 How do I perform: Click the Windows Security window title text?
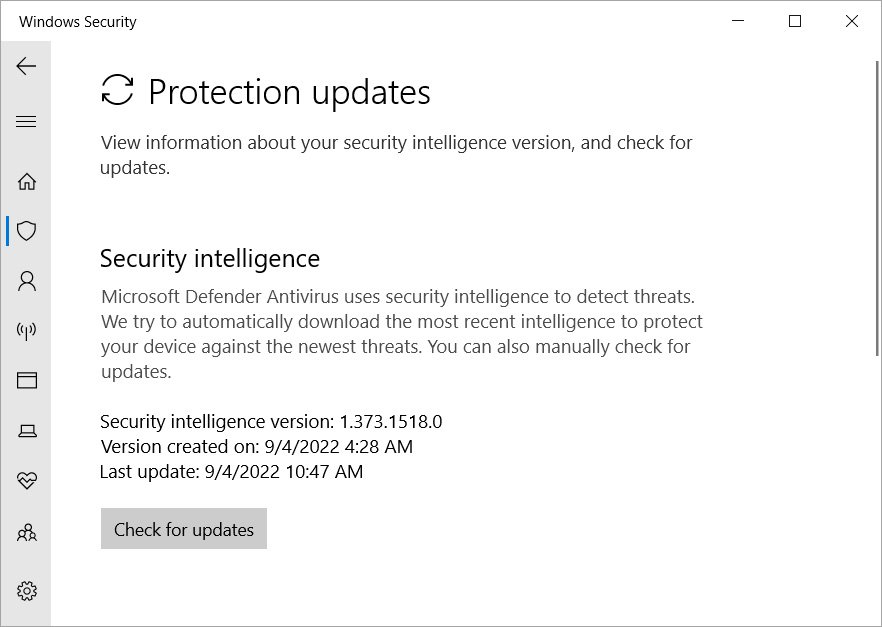77,21
